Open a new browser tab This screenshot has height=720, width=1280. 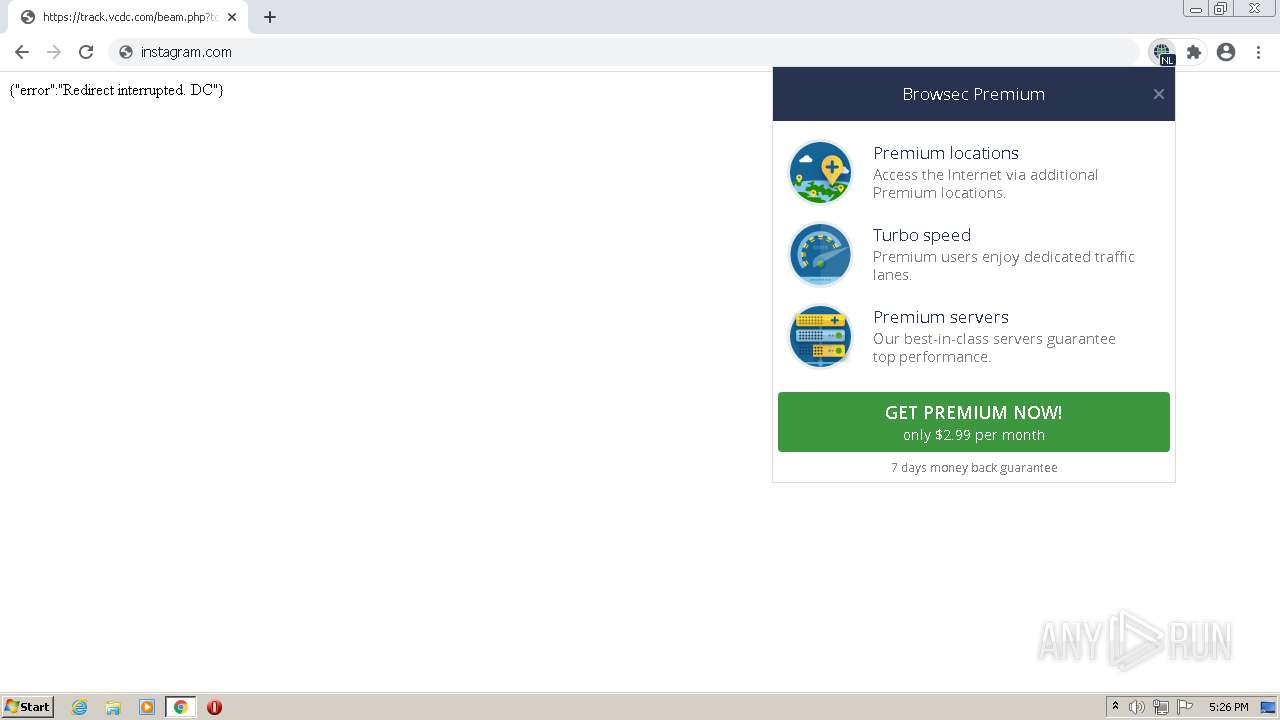click(270, 17)
